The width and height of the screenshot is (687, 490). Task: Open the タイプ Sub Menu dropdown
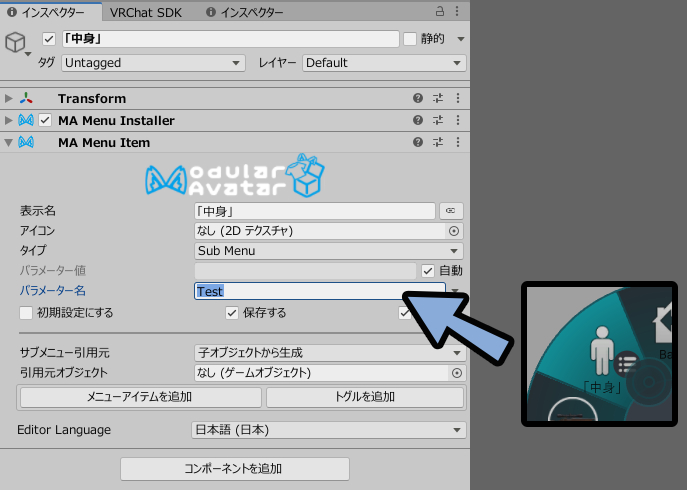(329, 251)
